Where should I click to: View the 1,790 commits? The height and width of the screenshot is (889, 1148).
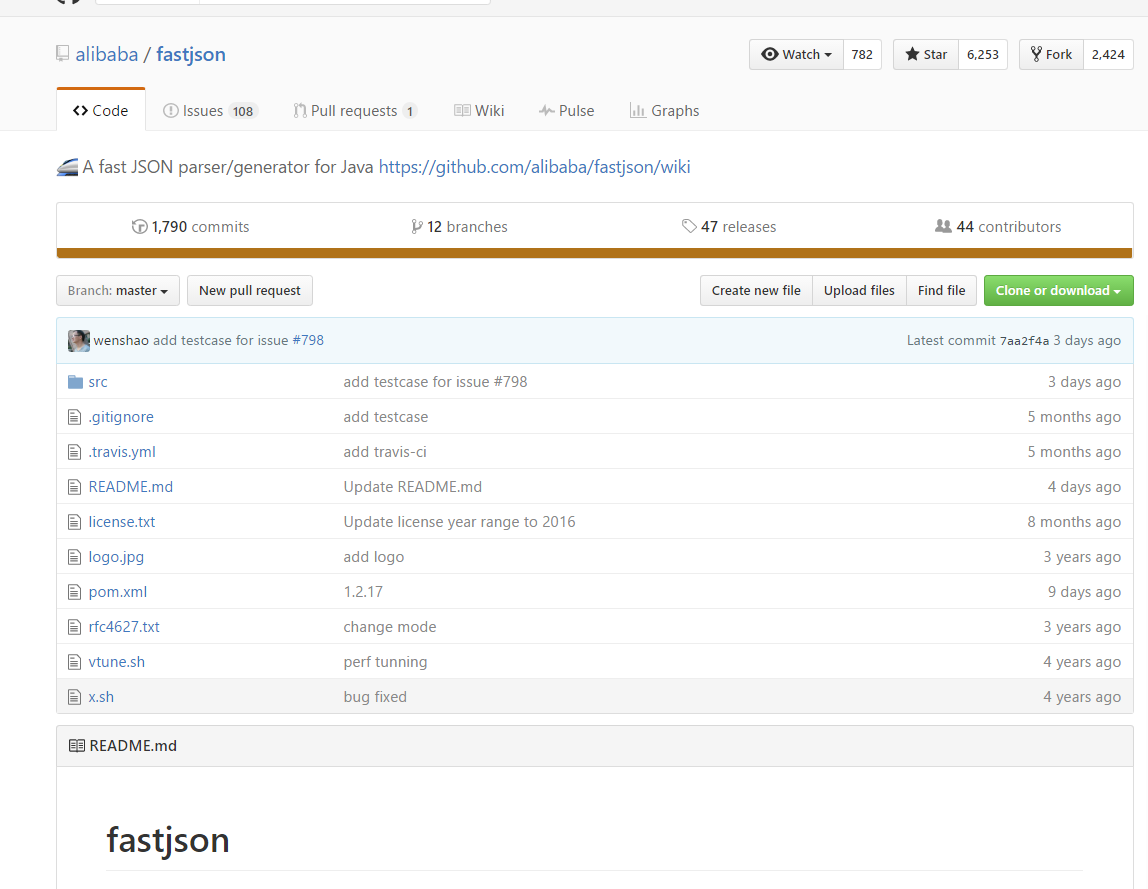point(190,227)
